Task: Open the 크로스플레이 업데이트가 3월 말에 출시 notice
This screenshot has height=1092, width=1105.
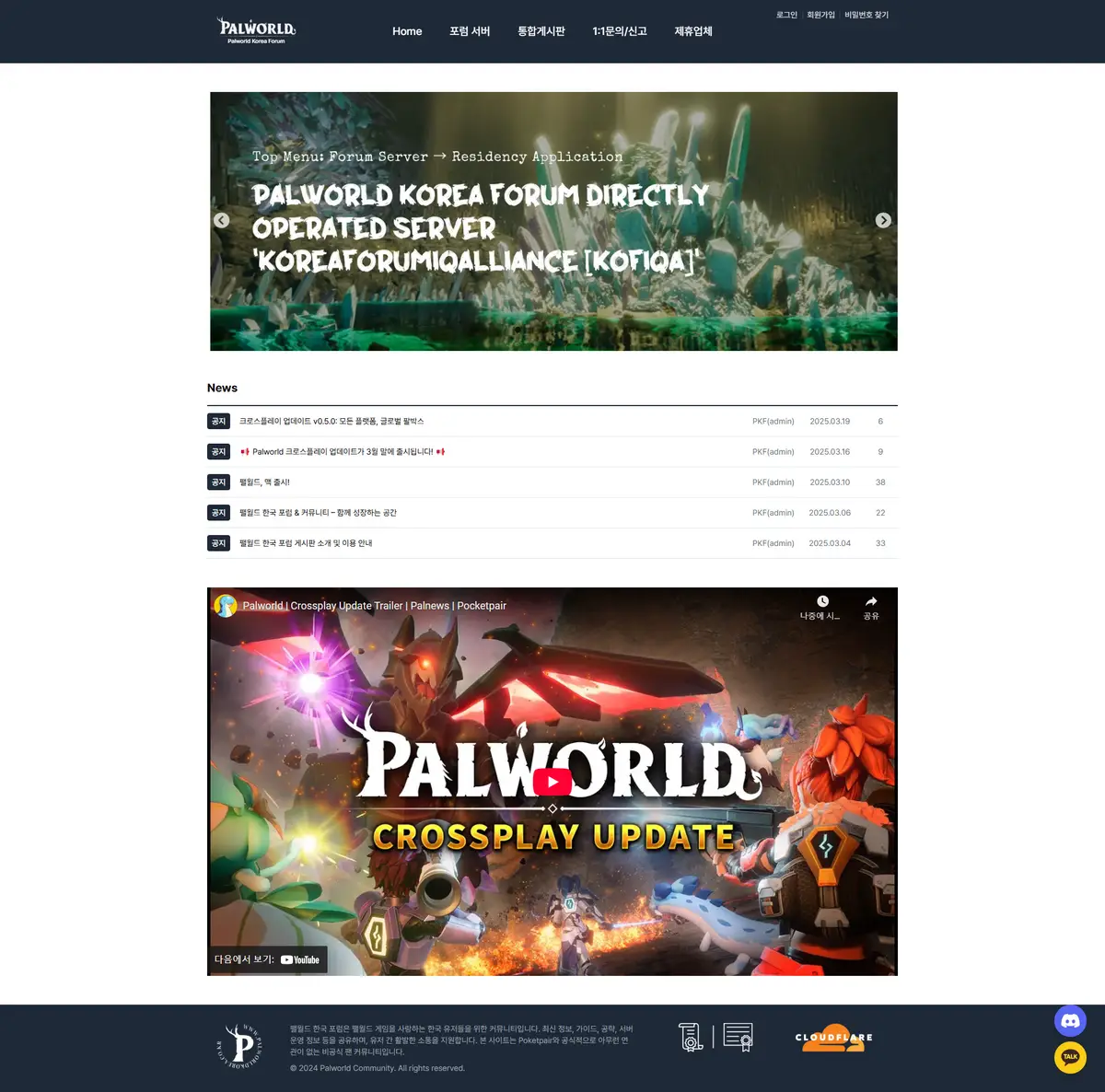Action: [x=343, y=451]
